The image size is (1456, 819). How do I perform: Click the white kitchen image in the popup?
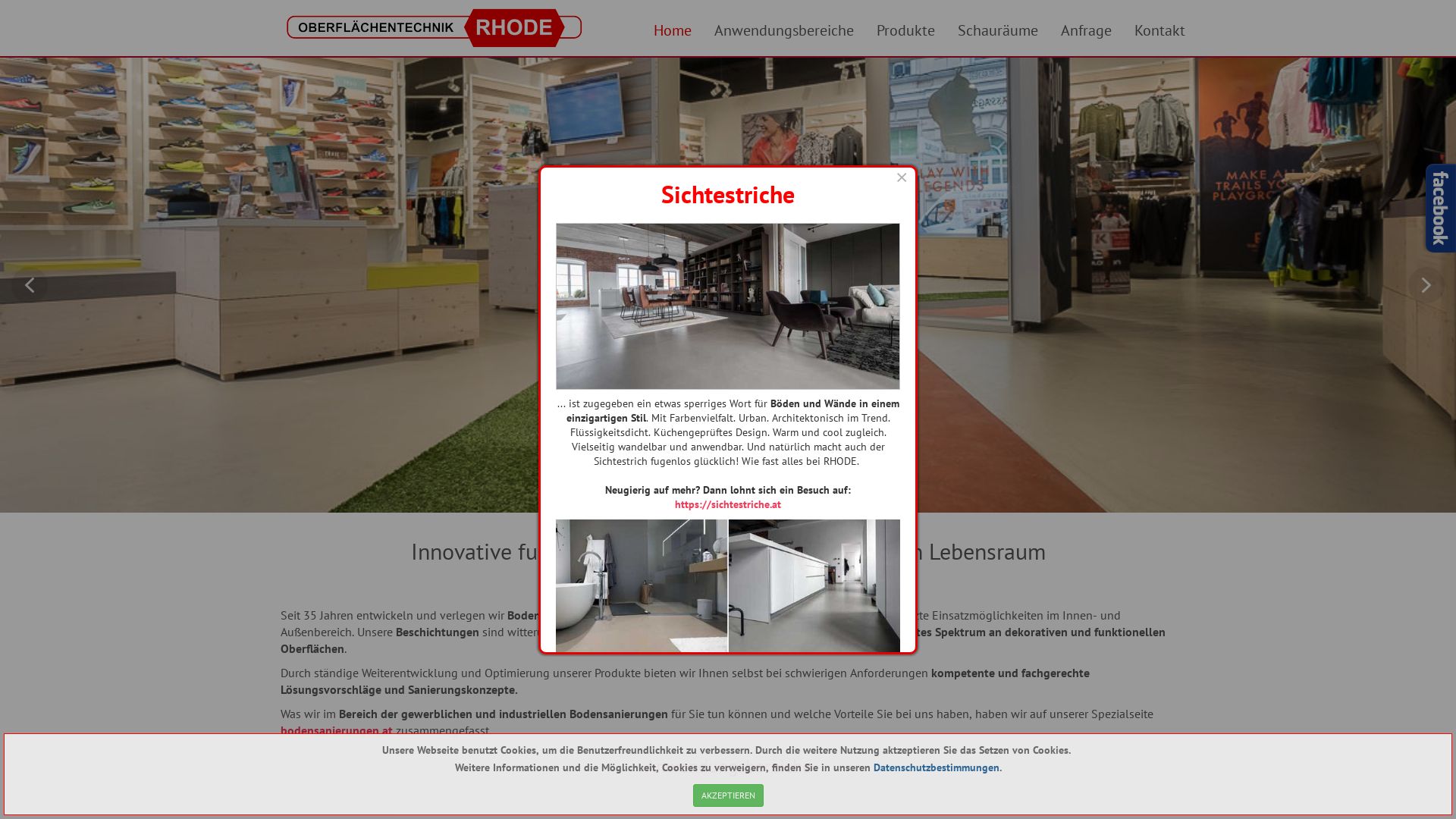pos(814,585)
